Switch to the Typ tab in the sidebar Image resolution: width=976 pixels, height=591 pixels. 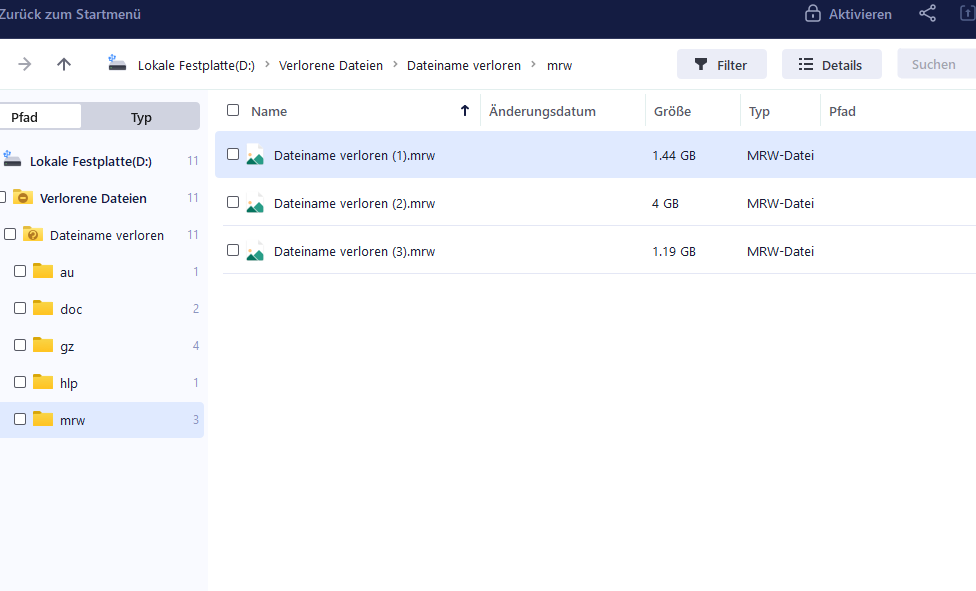(x=140, y=116)
